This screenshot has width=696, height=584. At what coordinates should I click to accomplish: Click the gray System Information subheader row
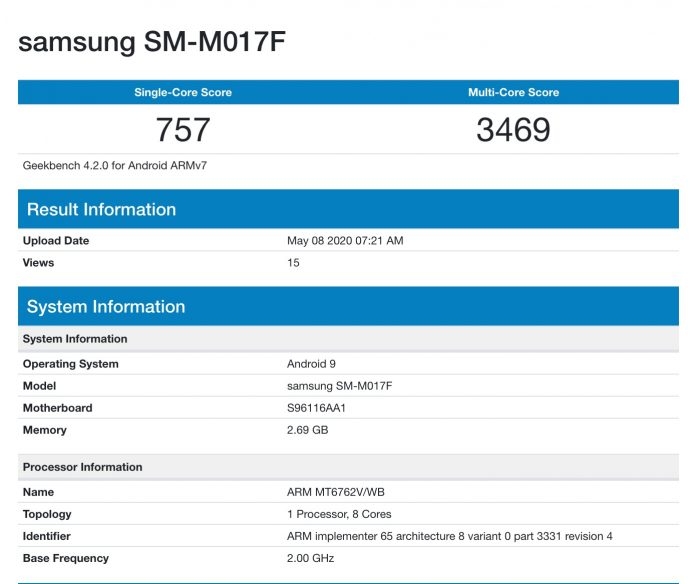tap(348, 339)
